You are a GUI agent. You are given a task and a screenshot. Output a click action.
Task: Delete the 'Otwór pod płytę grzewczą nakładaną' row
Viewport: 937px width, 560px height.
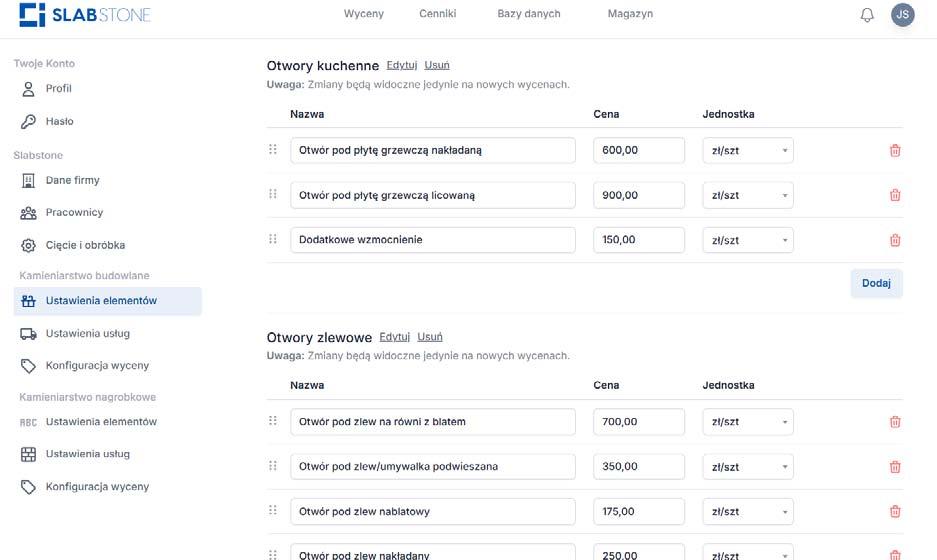click(895, 151)
